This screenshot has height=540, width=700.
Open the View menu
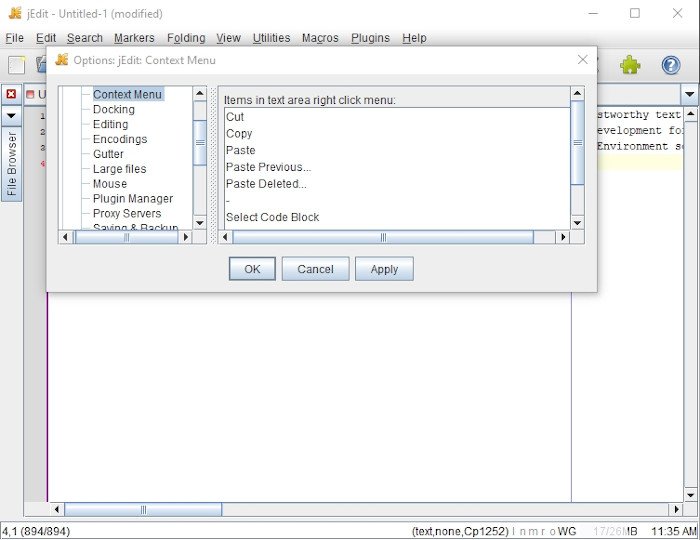point(229,38)
